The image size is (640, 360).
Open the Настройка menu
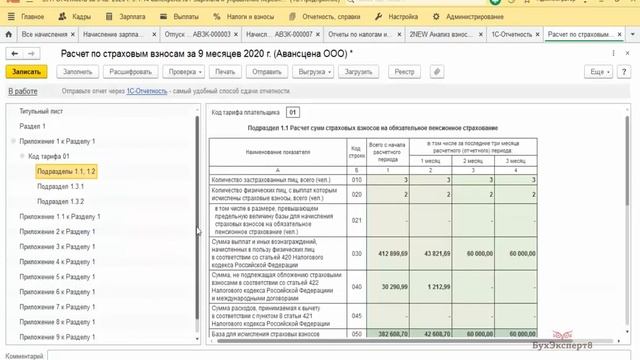pyautogui.click(x=396, y=17)
